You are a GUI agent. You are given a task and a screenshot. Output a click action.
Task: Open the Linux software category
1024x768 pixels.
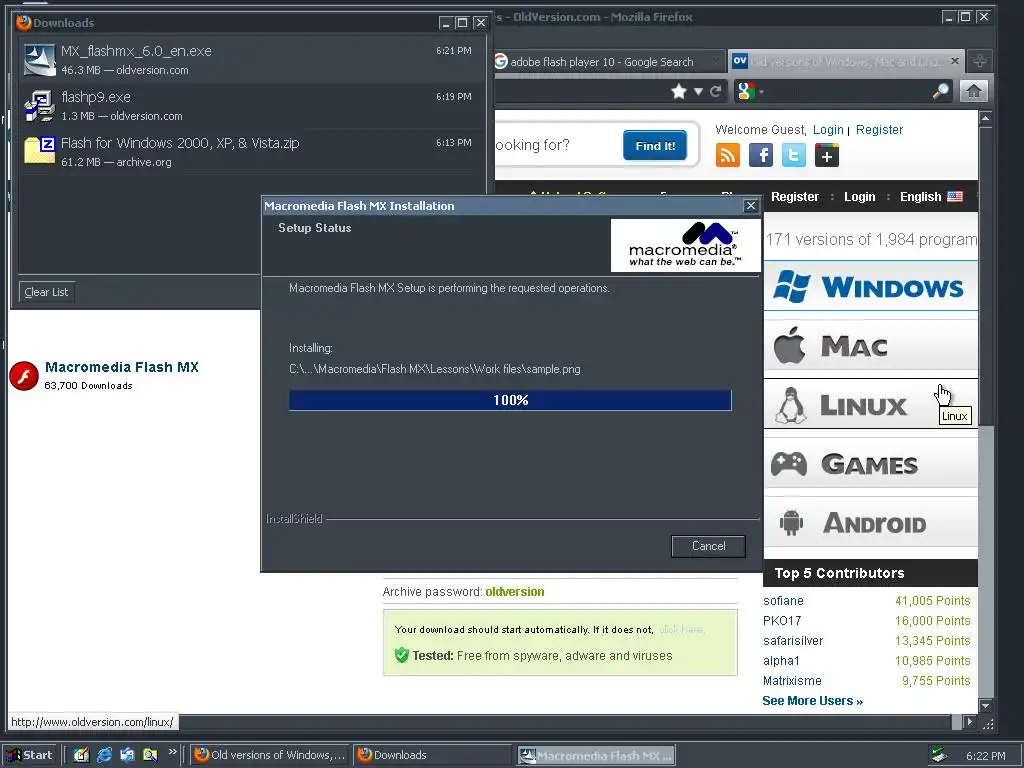[870, 404]
